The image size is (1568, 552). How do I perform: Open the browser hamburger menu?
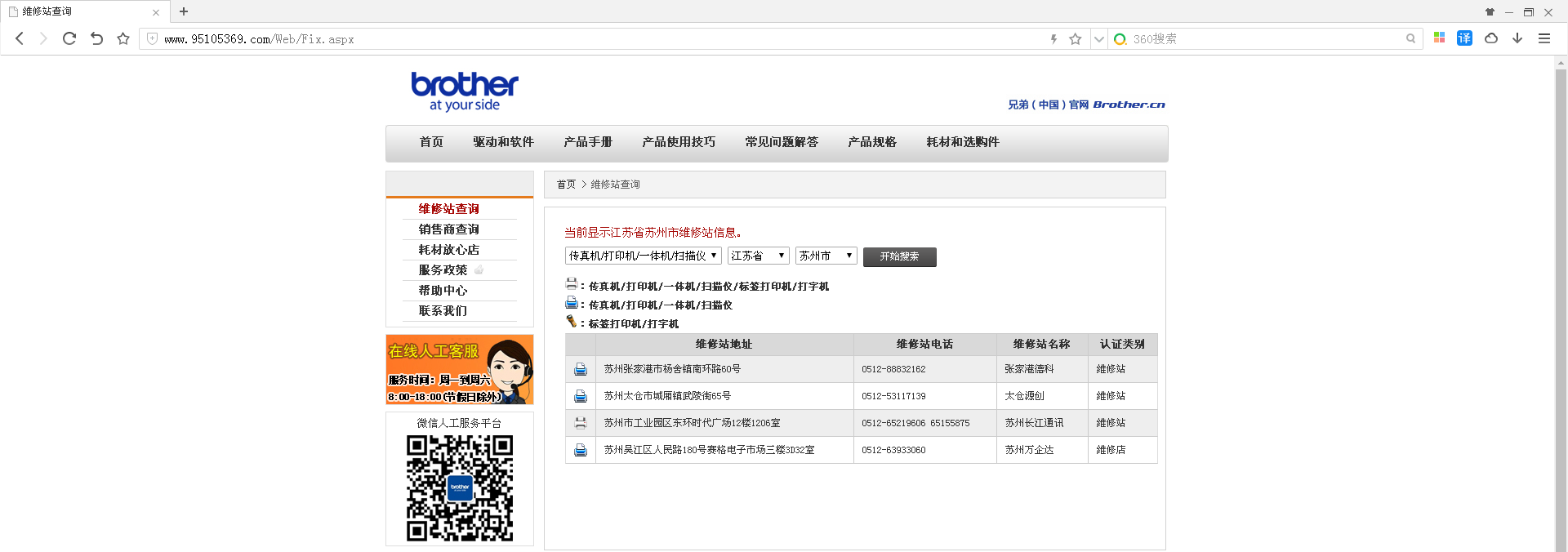(x=1544, y=38)
